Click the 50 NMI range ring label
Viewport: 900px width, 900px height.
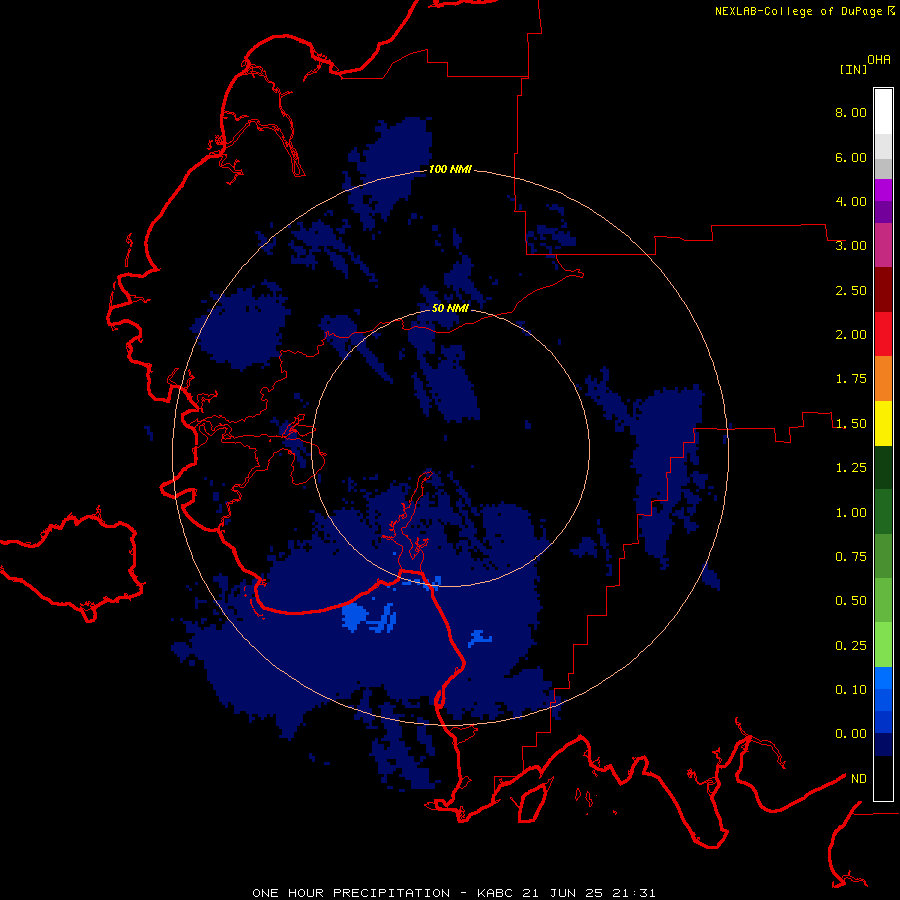[x=450, y=308]
